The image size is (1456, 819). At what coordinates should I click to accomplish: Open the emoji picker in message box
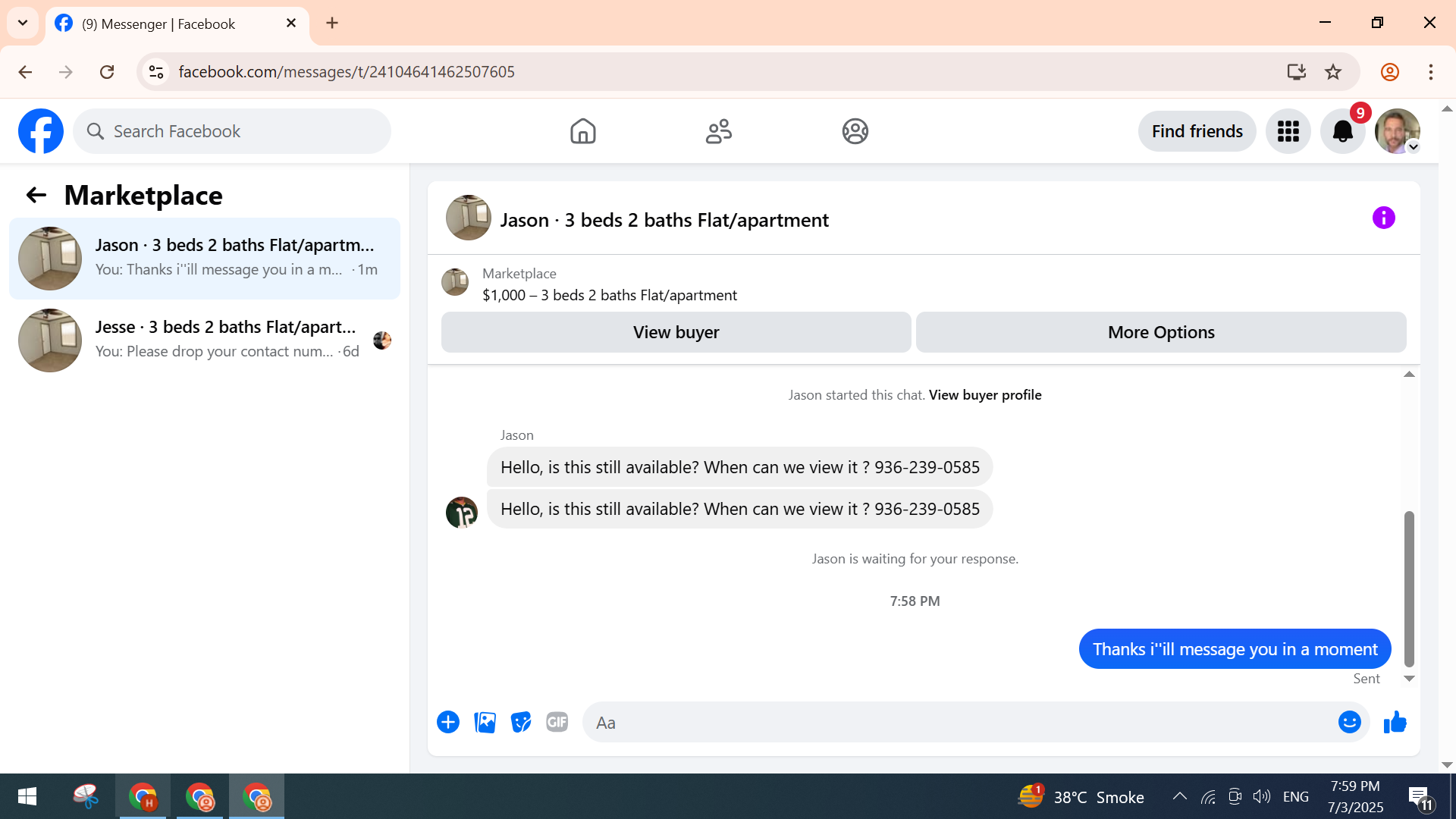click(x=1349, y=723)
